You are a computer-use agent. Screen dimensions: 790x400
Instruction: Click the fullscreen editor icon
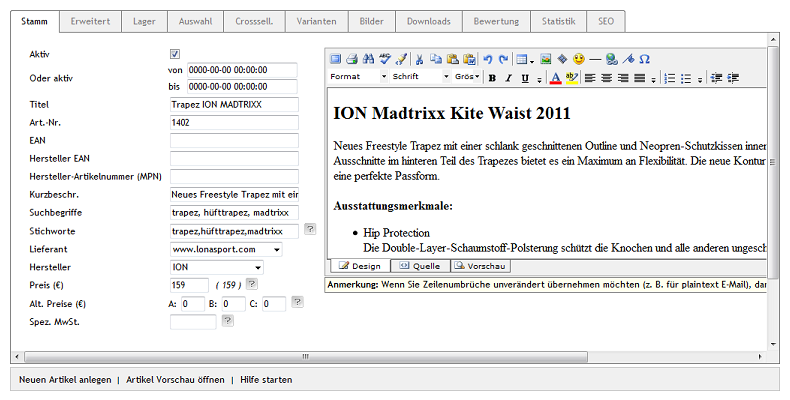pyautogui.click(x=336, y=59)
